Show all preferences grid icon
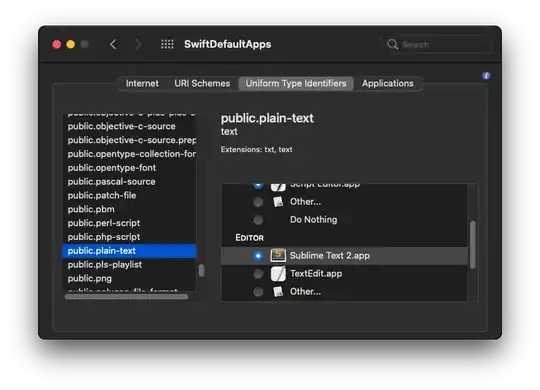The width and height of the screenshot is (540, 390). [167, 44]
